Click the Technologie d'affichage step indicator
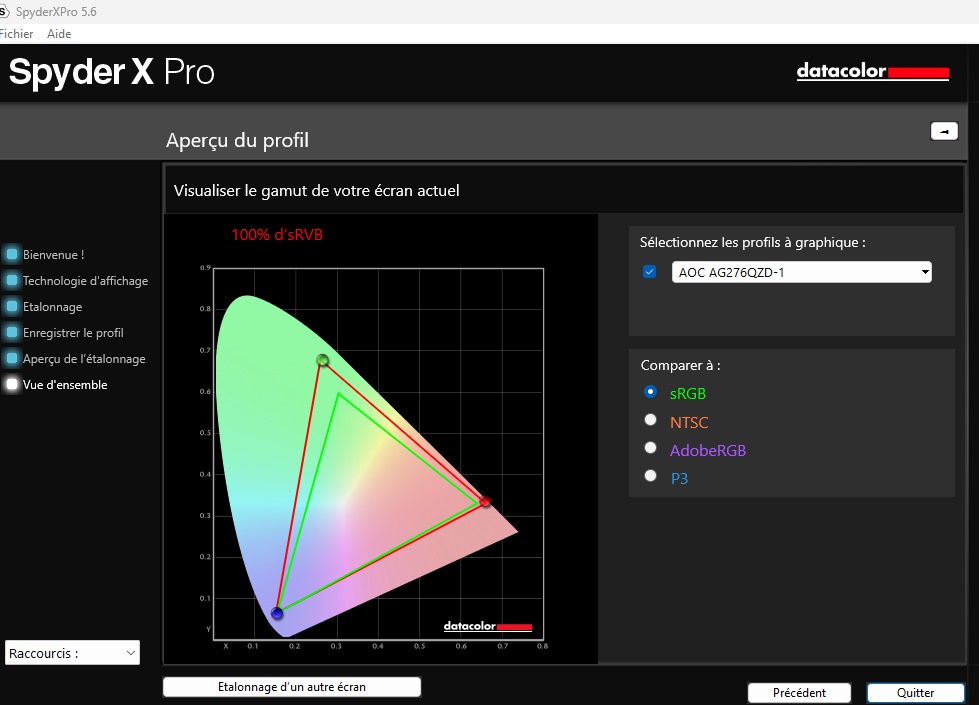This screenshot has height=705, width=979. pos(12,281)
